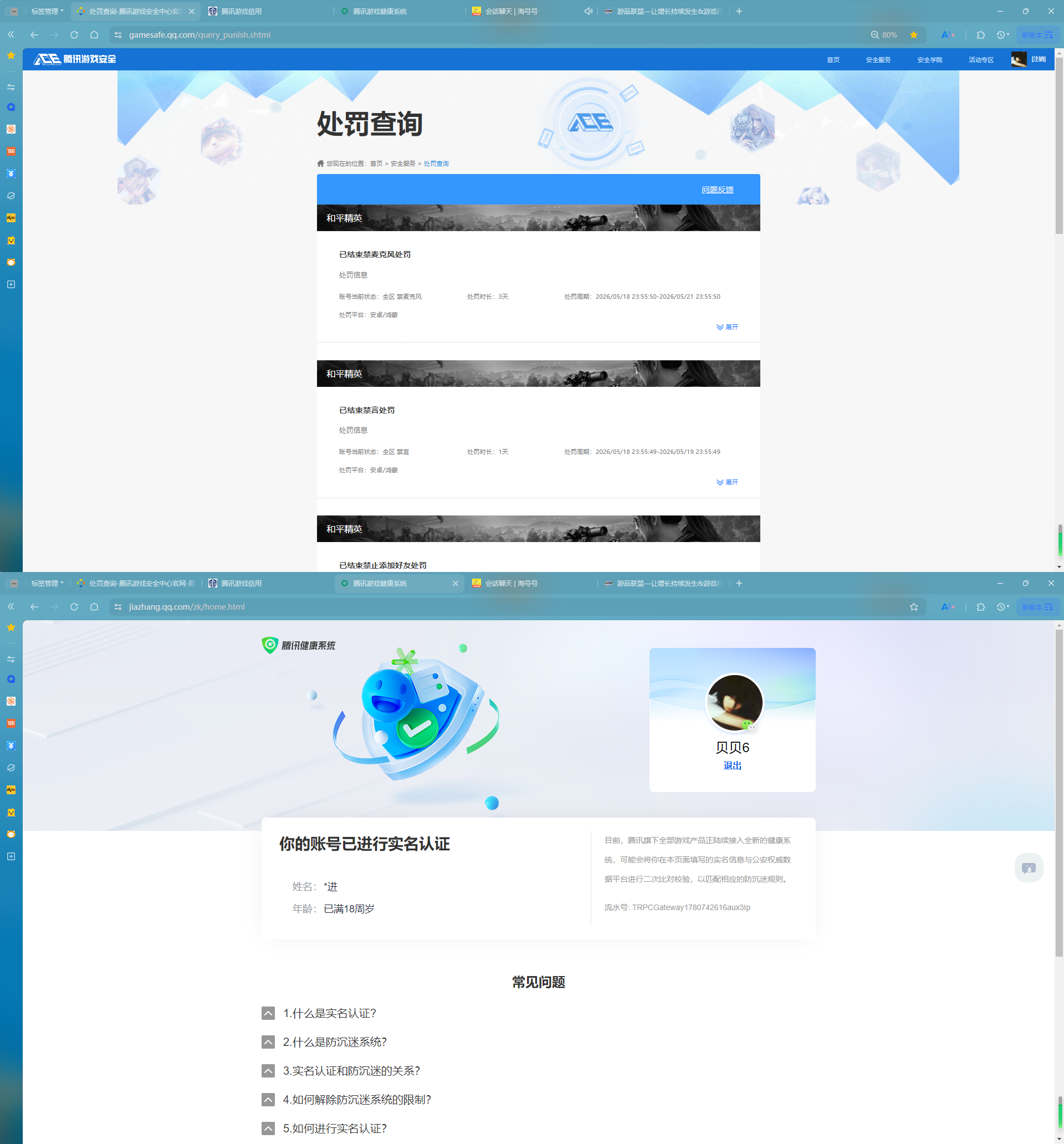Open orange cat-face icon in top window sidebar

coord(11,262)
